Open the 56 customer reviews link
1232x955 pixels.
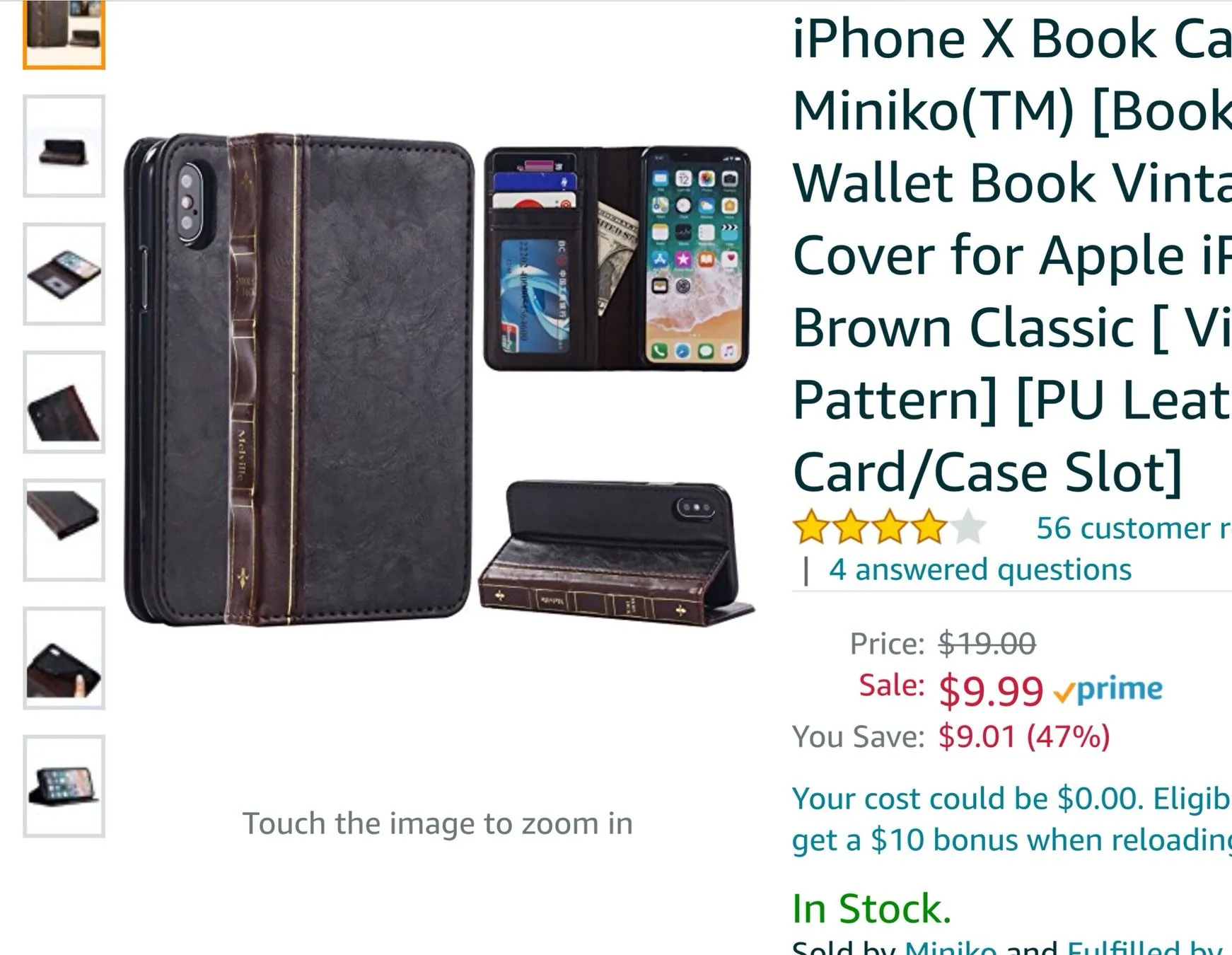pyautogui.click(x=1134, y=528)
